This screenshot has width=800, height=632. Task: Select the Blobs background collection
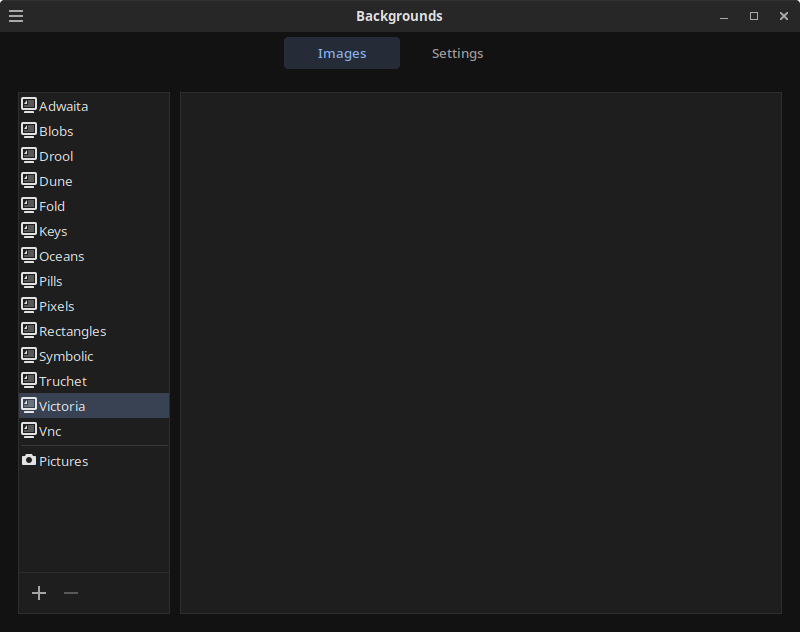pyautogui.click(x=94, y=131)
